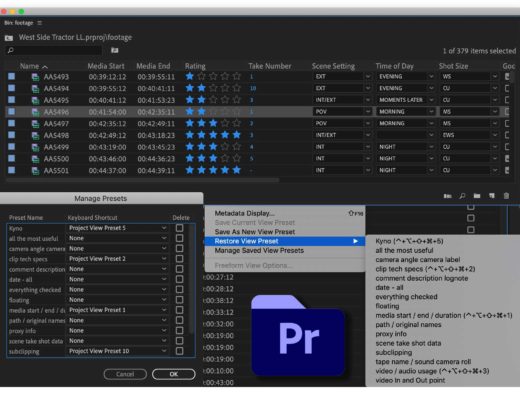Click the fifth rating star for AA5493

coord(237,76)
